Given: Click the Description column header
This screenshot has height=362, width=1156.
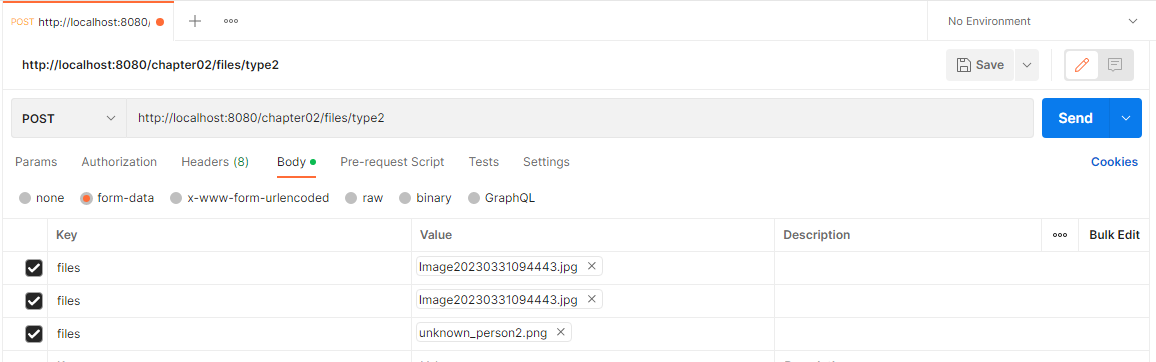Looking at the screenshot, I should click(x=816, y=235).
